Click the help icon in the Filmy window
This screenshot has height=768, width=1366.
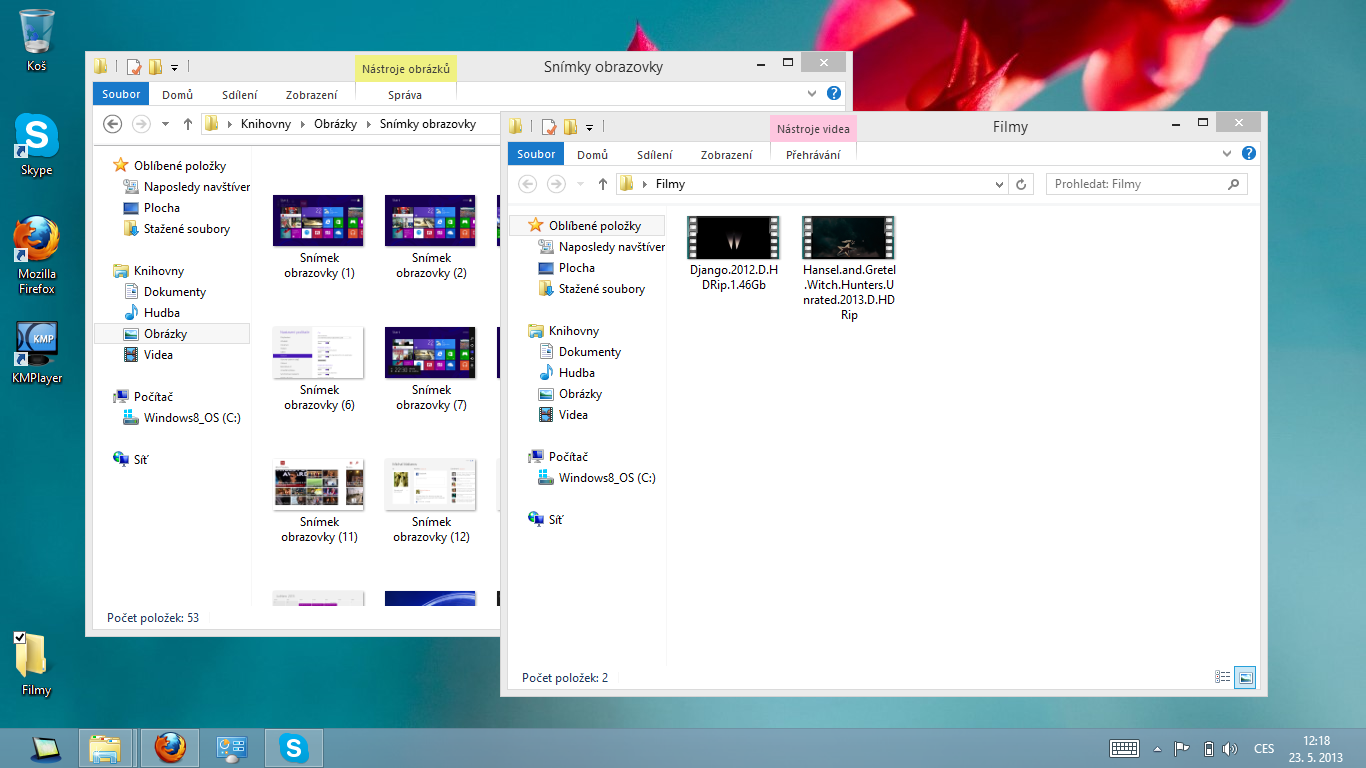(1248, 154)
